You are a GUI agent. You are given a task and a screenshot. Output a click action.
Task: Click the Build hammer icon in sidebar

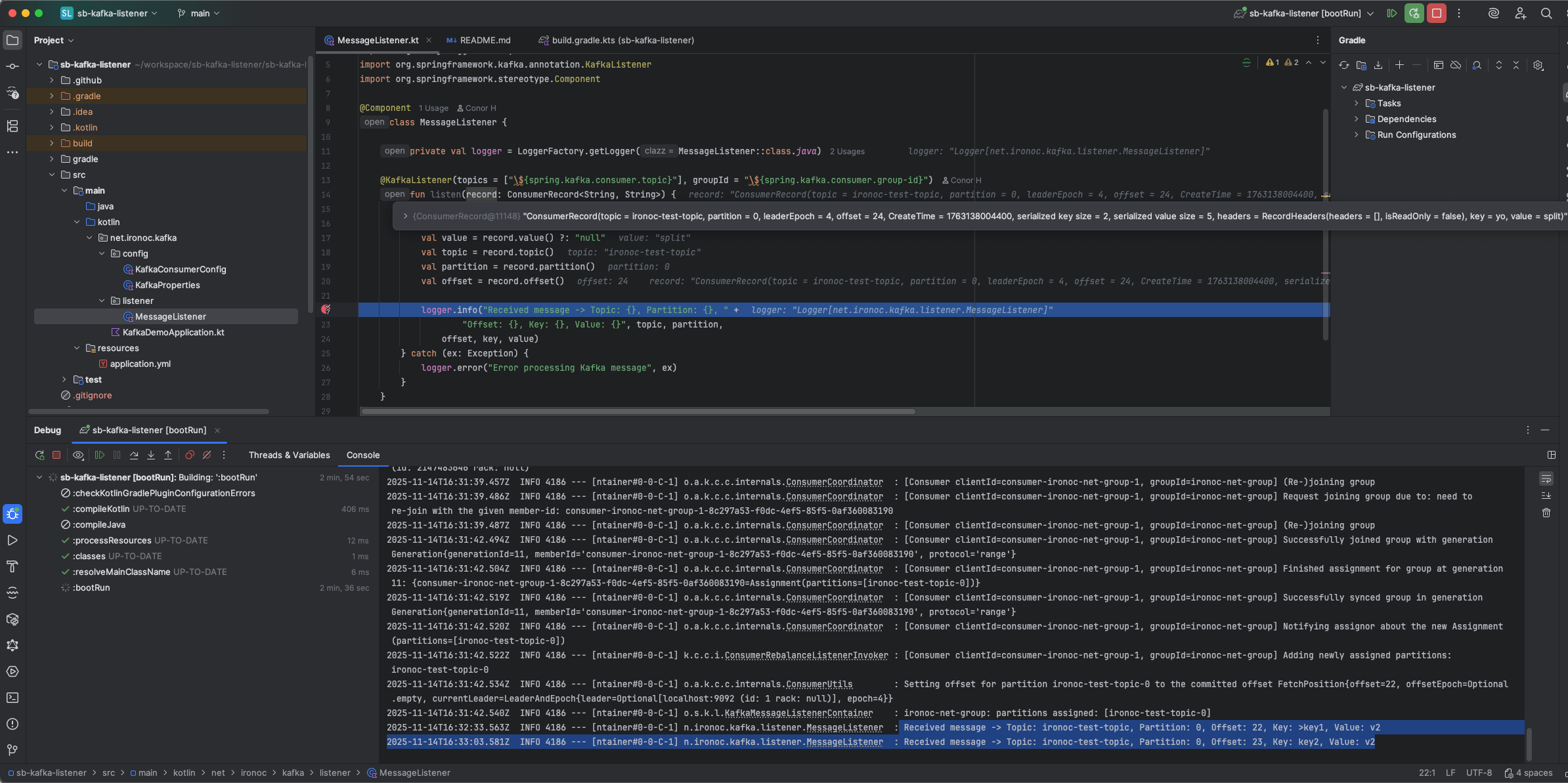[x=12, y=565]
